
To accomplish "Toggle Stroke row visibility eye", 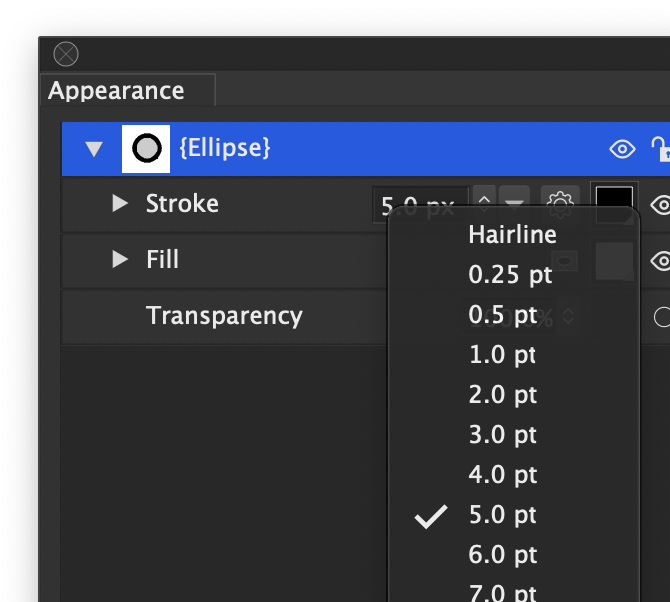I will click(660, 205).
